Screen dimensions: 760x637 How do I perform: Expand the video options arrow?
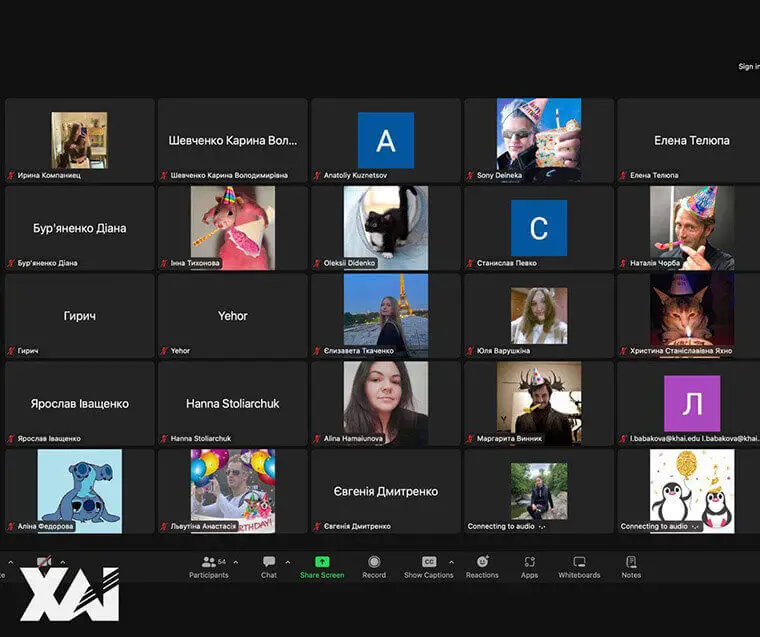point(63,561)
